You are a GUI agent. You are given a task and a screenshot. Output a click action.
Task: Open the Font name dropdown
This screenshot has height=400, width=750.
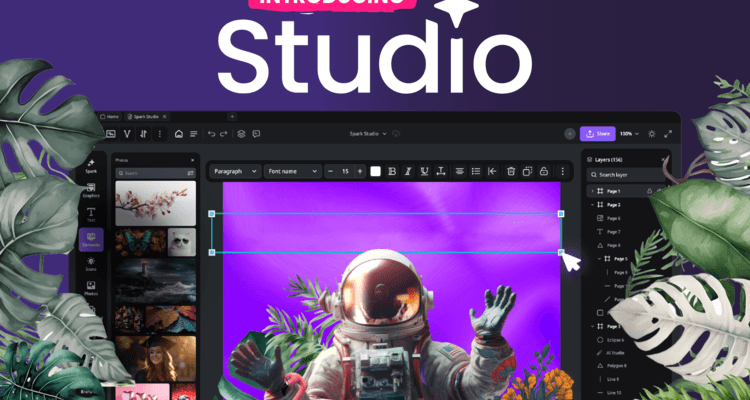point(293,171)
